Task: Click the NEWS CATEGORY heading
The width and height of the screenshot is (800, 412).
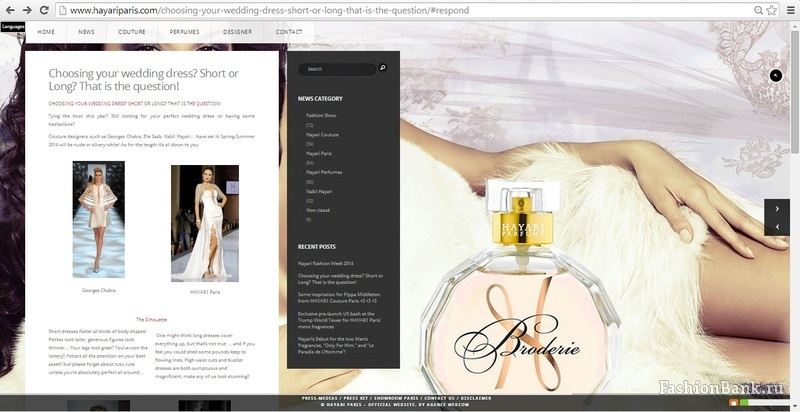Action: [320, 99]
